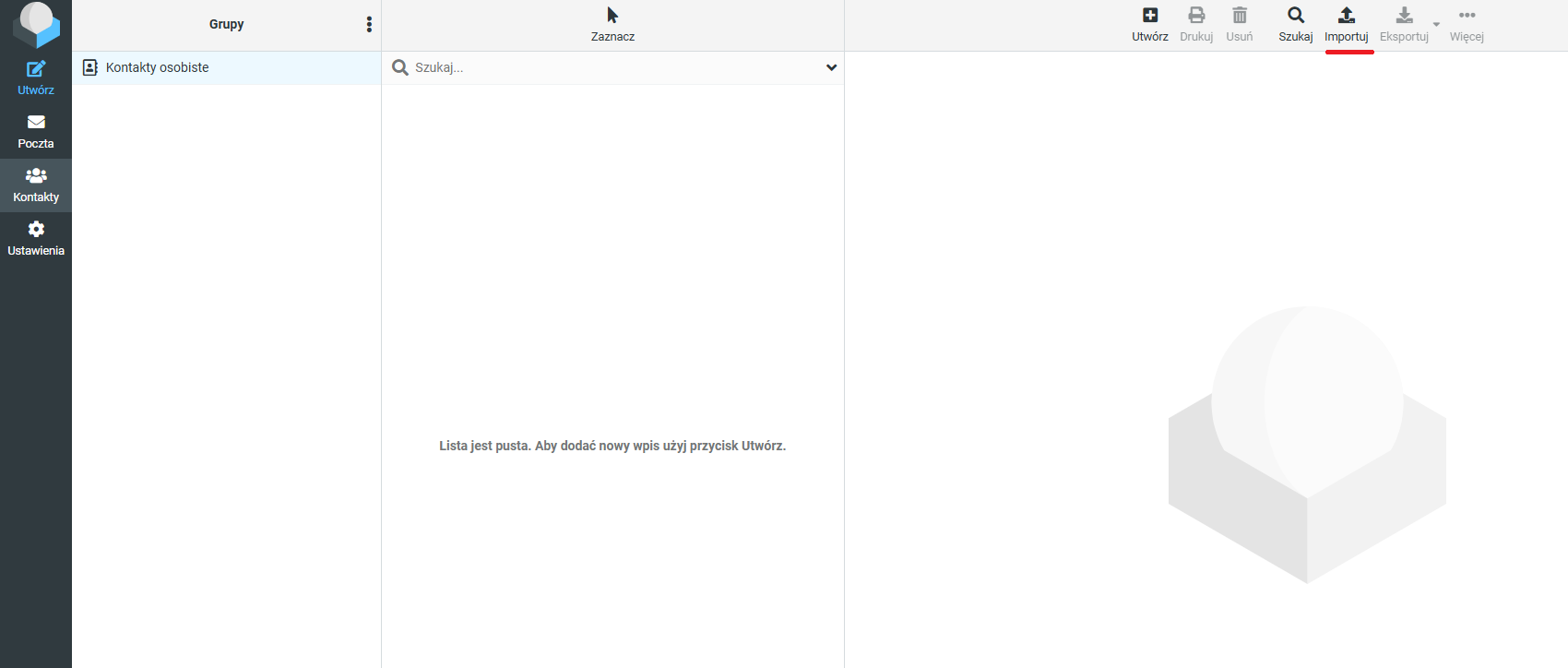
Task: Open Eksportuj dropdown arrow
Action: pos(1436,25)
